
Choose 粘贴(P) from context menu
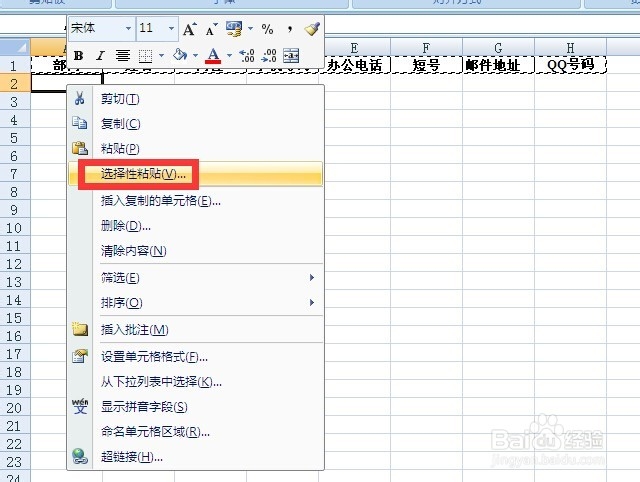pyautogui.click(x=195, y=149)
